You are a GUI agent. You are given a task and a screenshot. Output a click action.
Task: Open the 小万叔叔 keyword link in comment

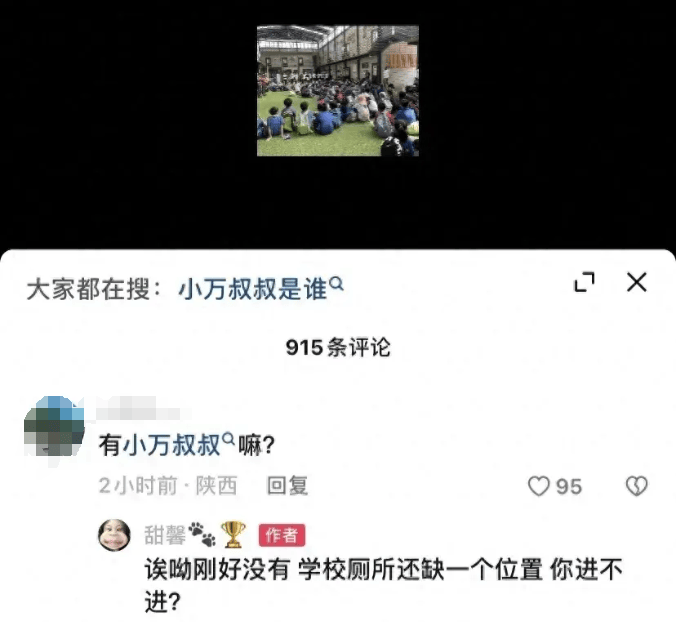tap(172, 445)
